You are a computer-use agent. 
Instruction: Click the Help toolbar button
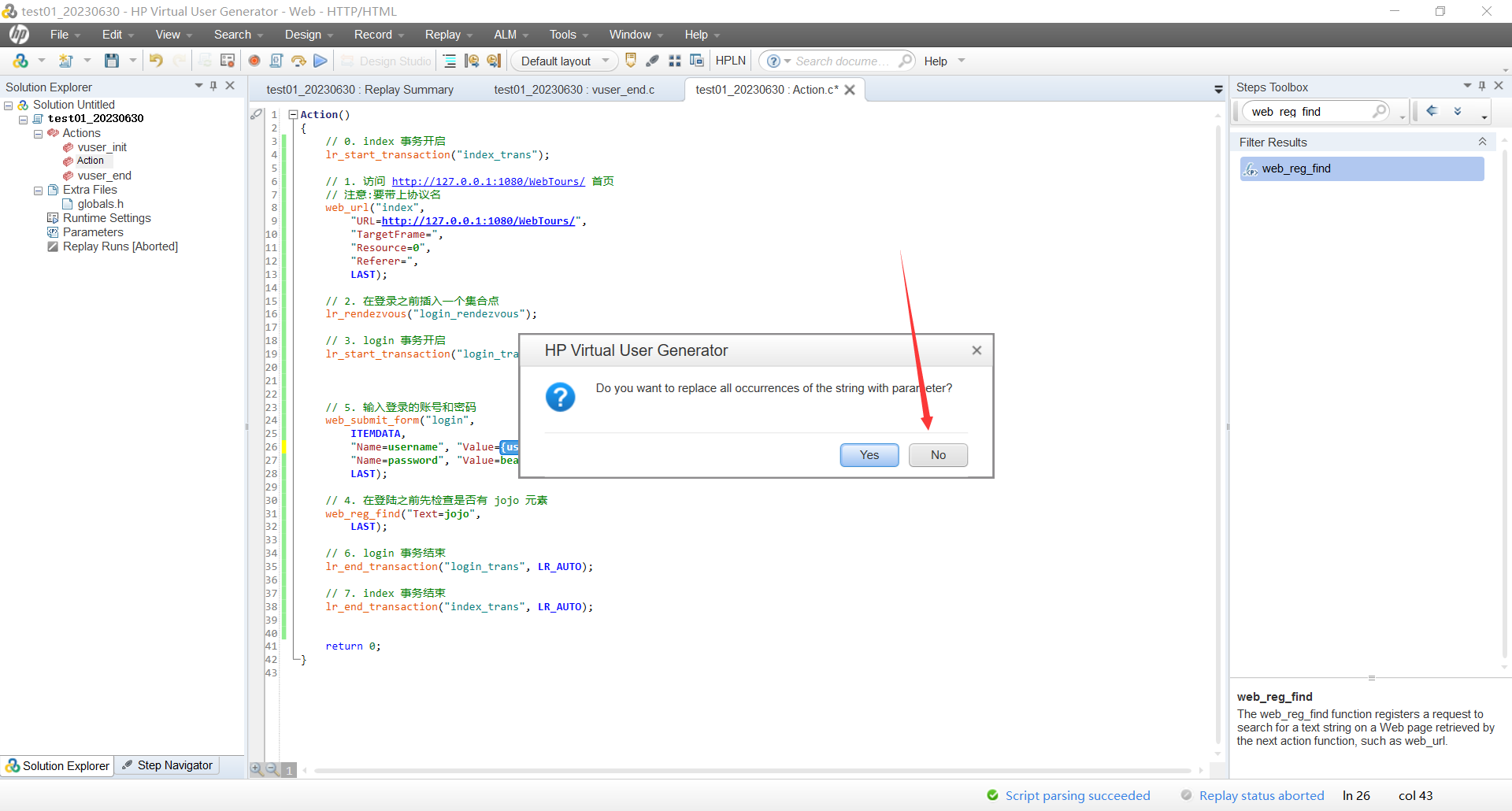936,61
